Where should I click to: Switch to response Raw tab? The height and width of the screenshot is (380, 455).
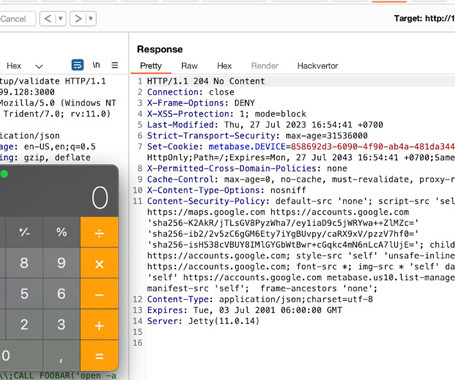[189, 66]
